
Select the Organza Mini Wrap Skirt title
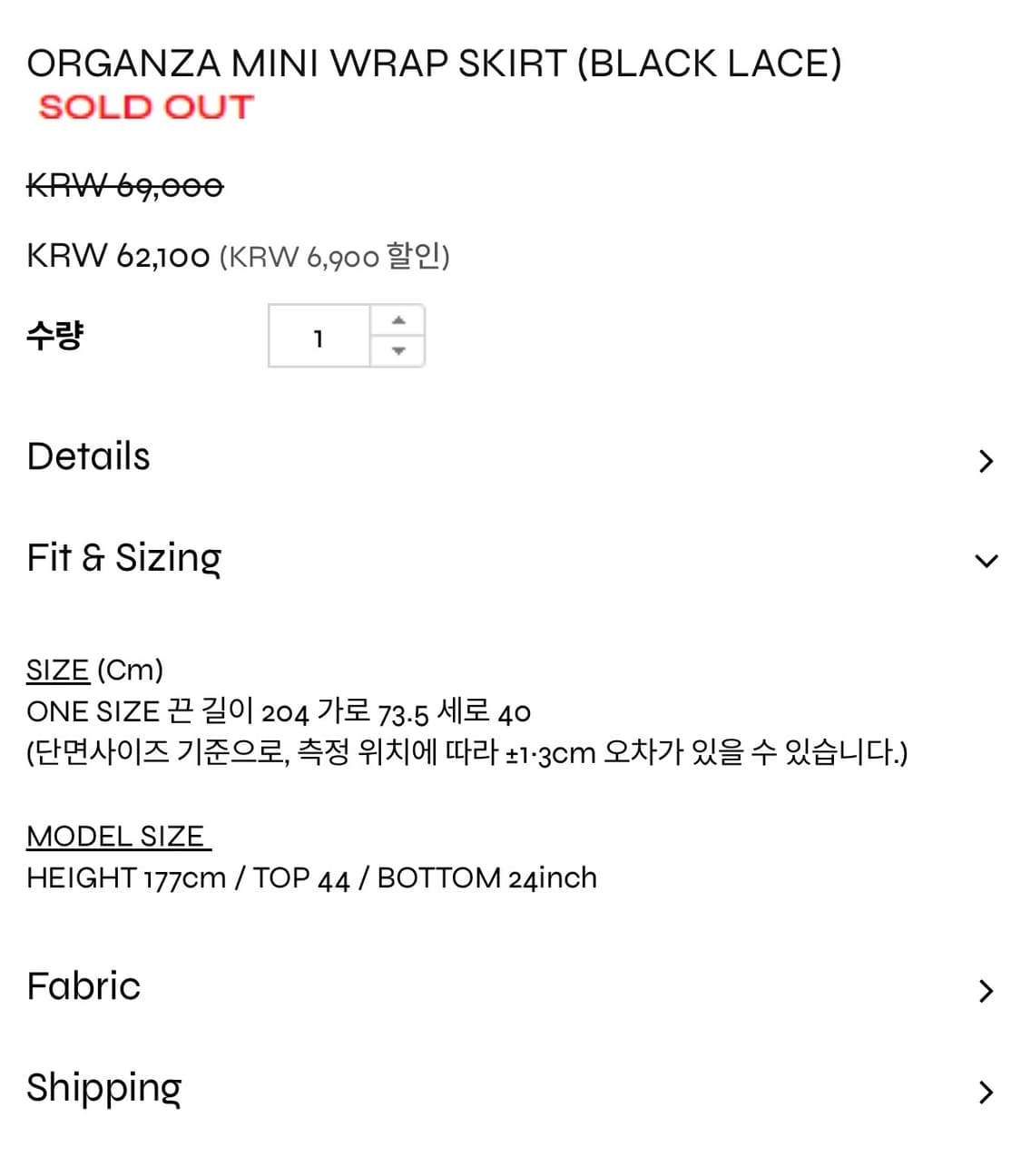click(434, 64)
